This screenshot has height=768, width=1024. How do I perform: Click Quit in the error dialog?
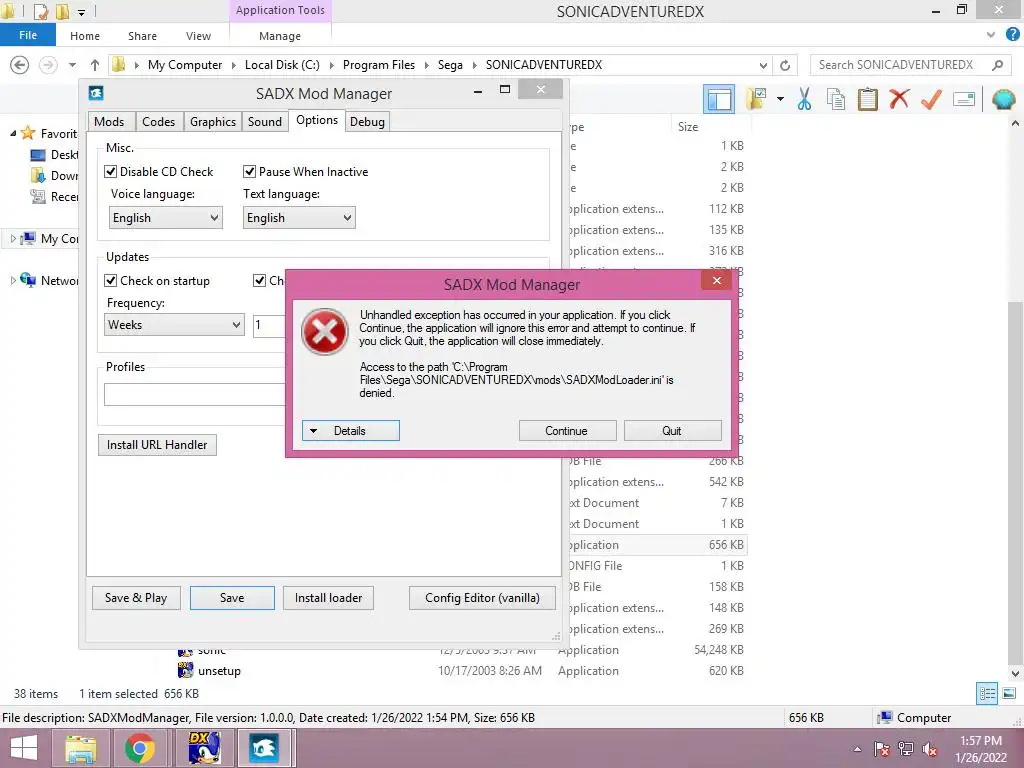[x=672, y=430]
